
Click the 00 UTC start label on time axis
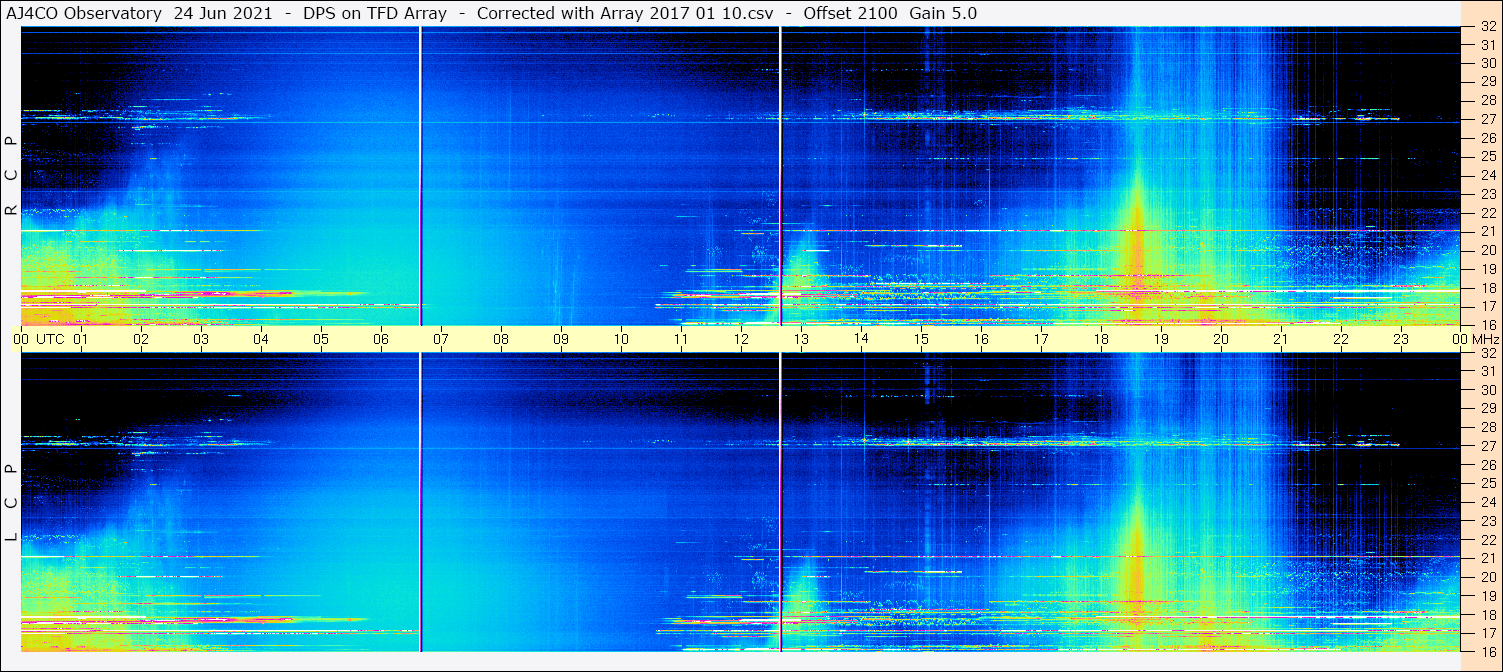40,339
